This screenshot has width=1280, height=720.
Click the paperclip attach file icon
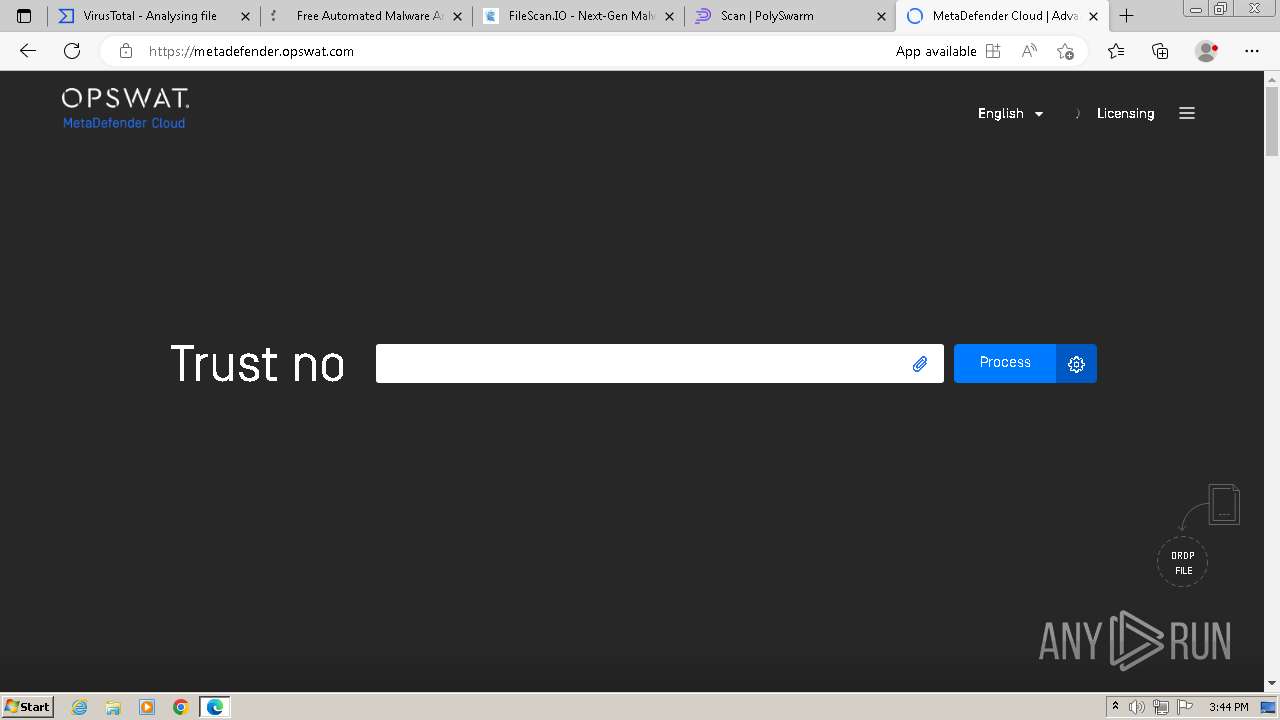(920, 364)
